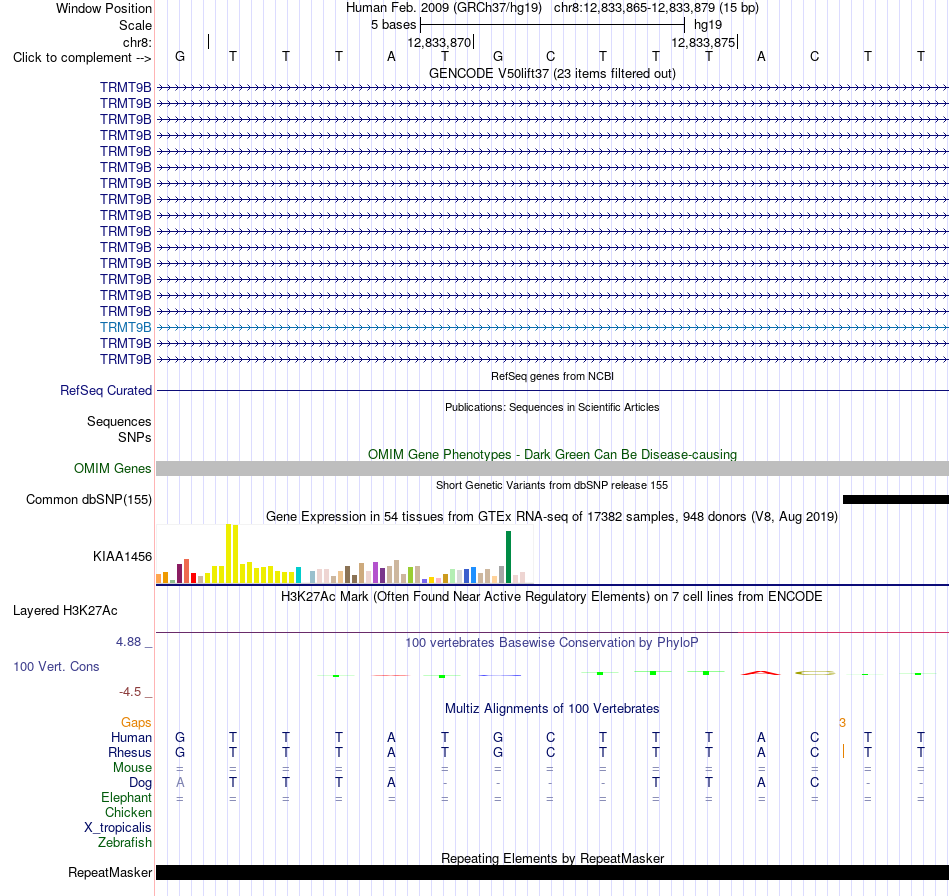Click the black Common dbSNP variant block
This screenshot has width=950, height=896.
click(895, 499)
